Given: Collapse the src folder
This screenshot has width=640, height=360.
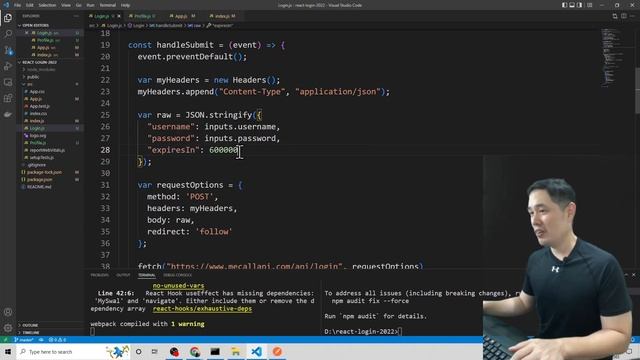Looking at the screenshot, I should pyautogui.click(x=30, y=84).
